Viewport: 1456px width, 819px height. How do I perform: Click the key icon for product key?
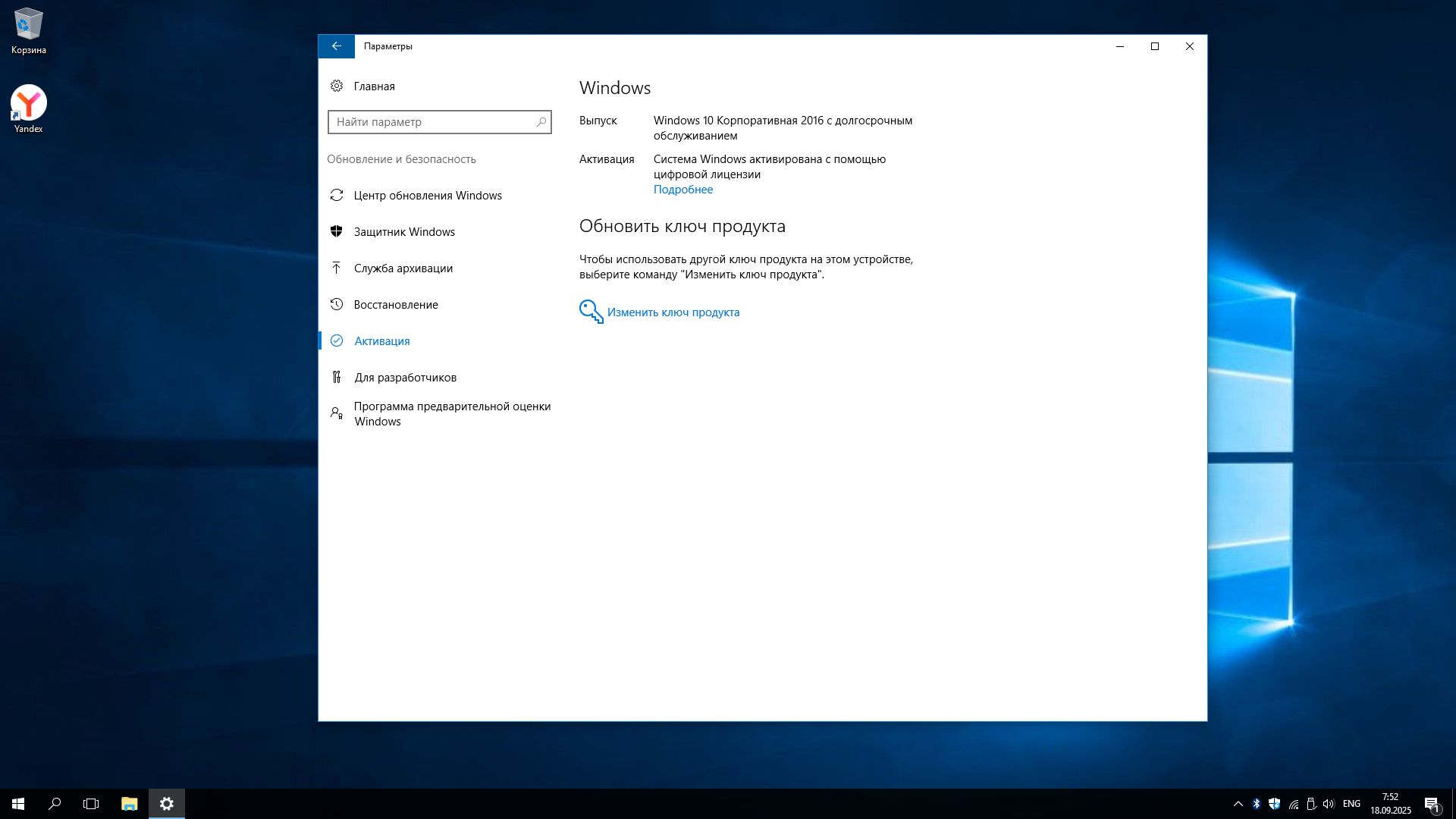click(x=591, y=312)
